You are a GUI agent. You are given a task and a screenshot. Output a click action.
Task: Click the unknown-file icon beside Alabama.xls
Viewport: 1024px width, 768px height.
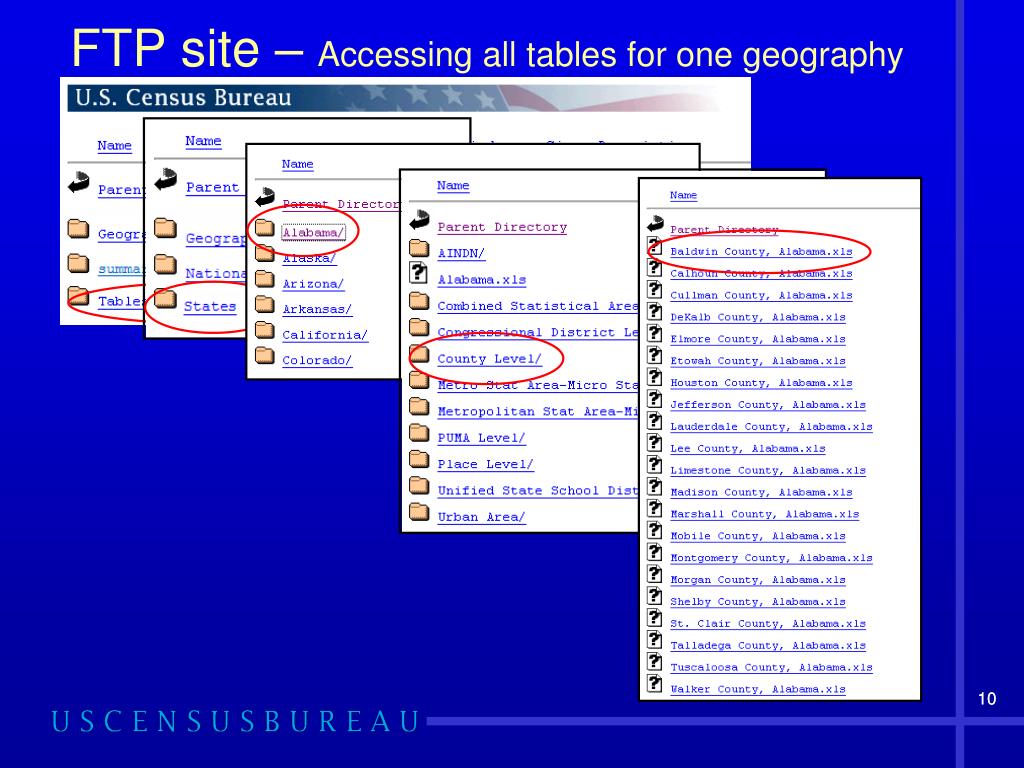point(419,272)
